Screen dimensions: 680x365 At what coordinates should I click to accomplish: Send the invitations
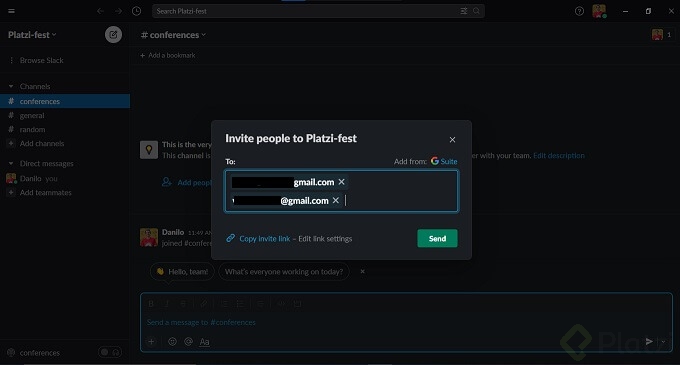point(437,238)
